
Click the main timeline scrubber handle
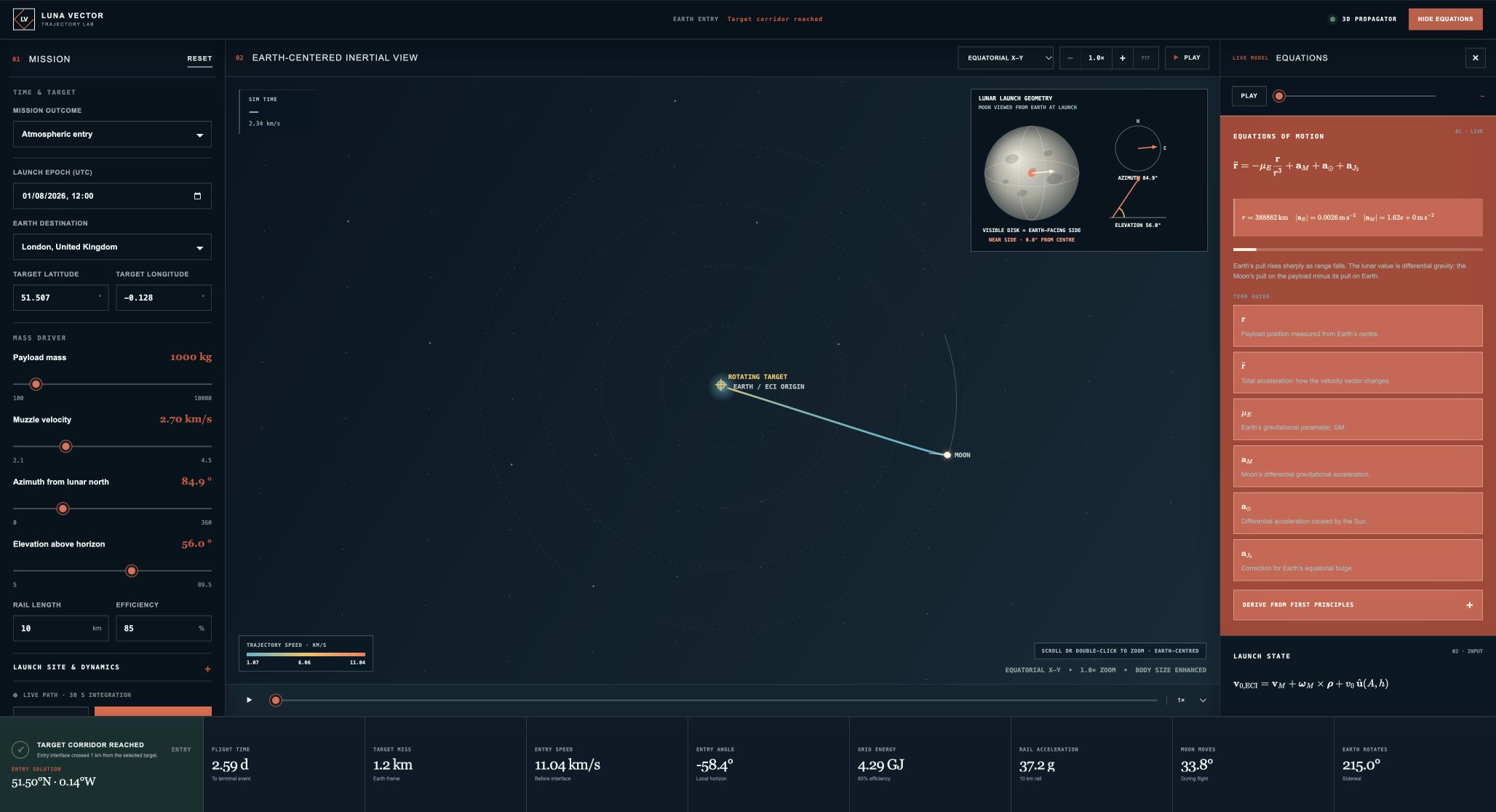pos(275,700)
